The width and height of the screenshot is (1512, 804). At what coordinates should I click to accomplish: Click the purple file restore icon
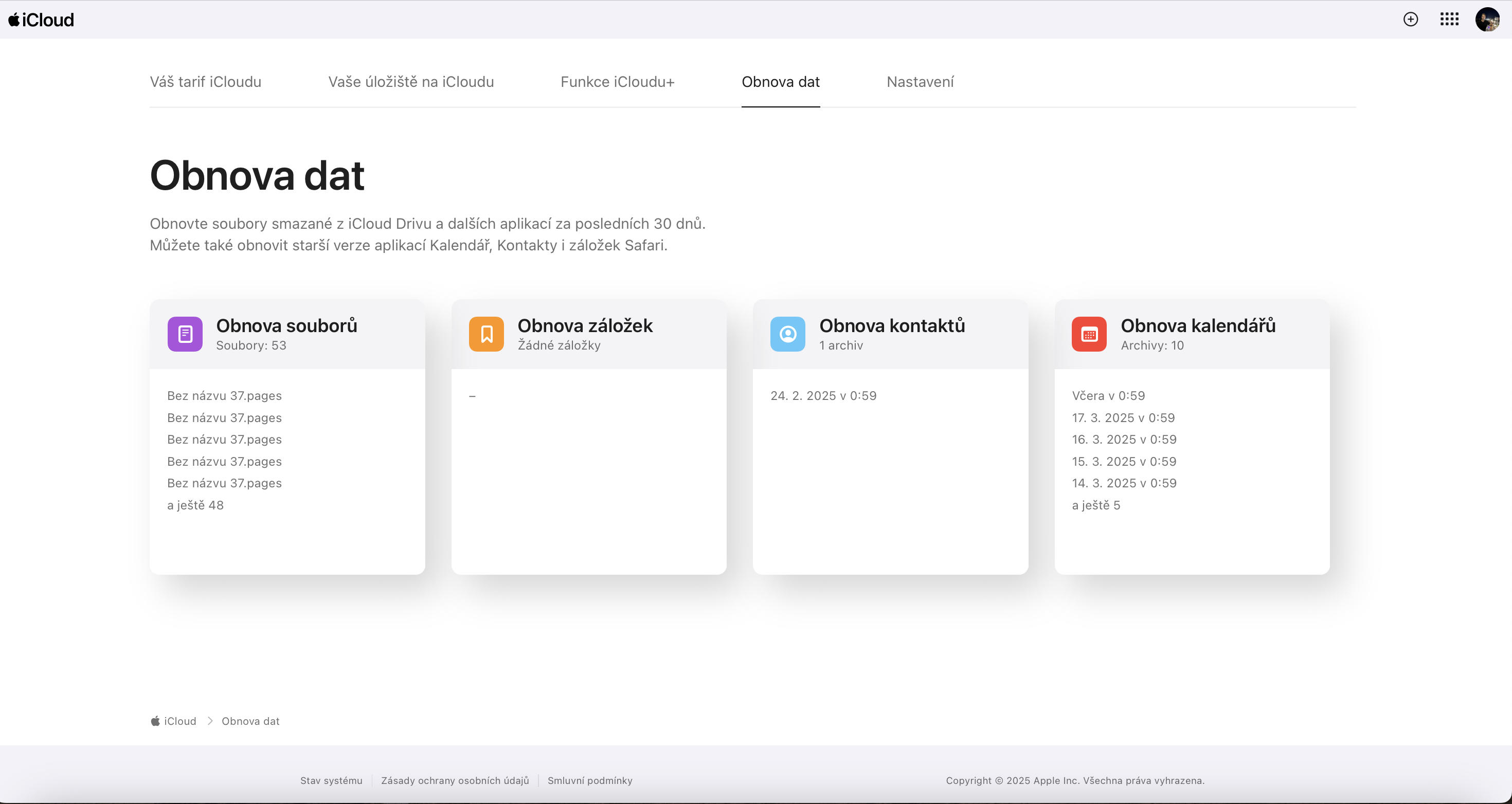(x=185, y=334)
